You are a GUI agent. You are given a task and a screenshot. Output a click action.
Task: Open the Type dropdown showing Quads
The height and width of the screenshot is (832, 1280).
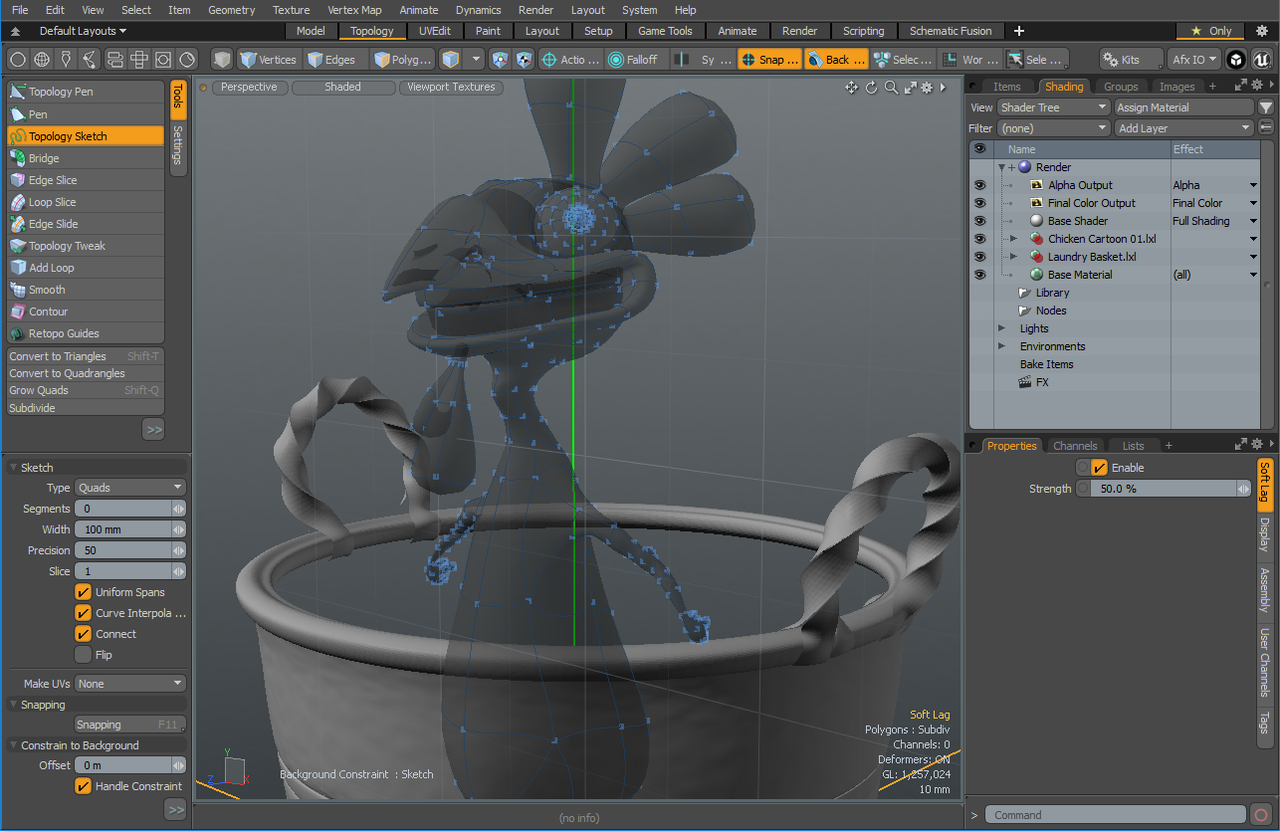[129, 487]
